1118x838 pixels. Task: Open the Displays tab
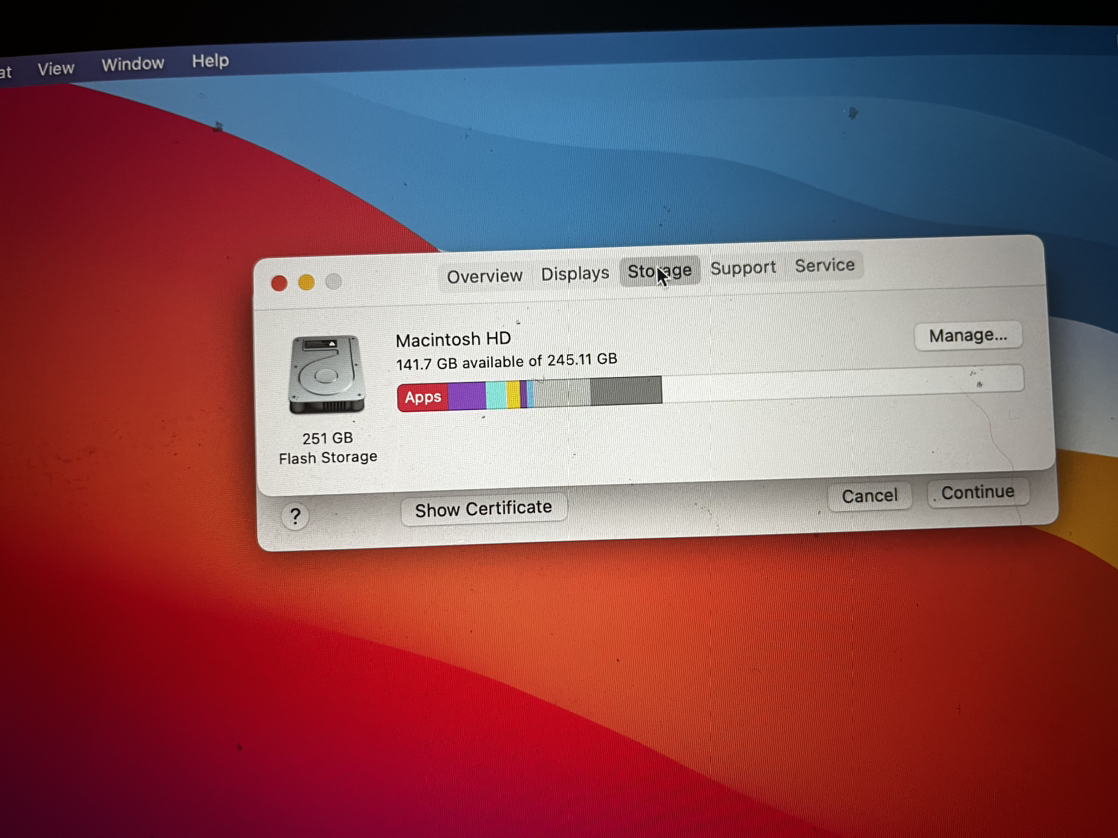pos(575,273)
